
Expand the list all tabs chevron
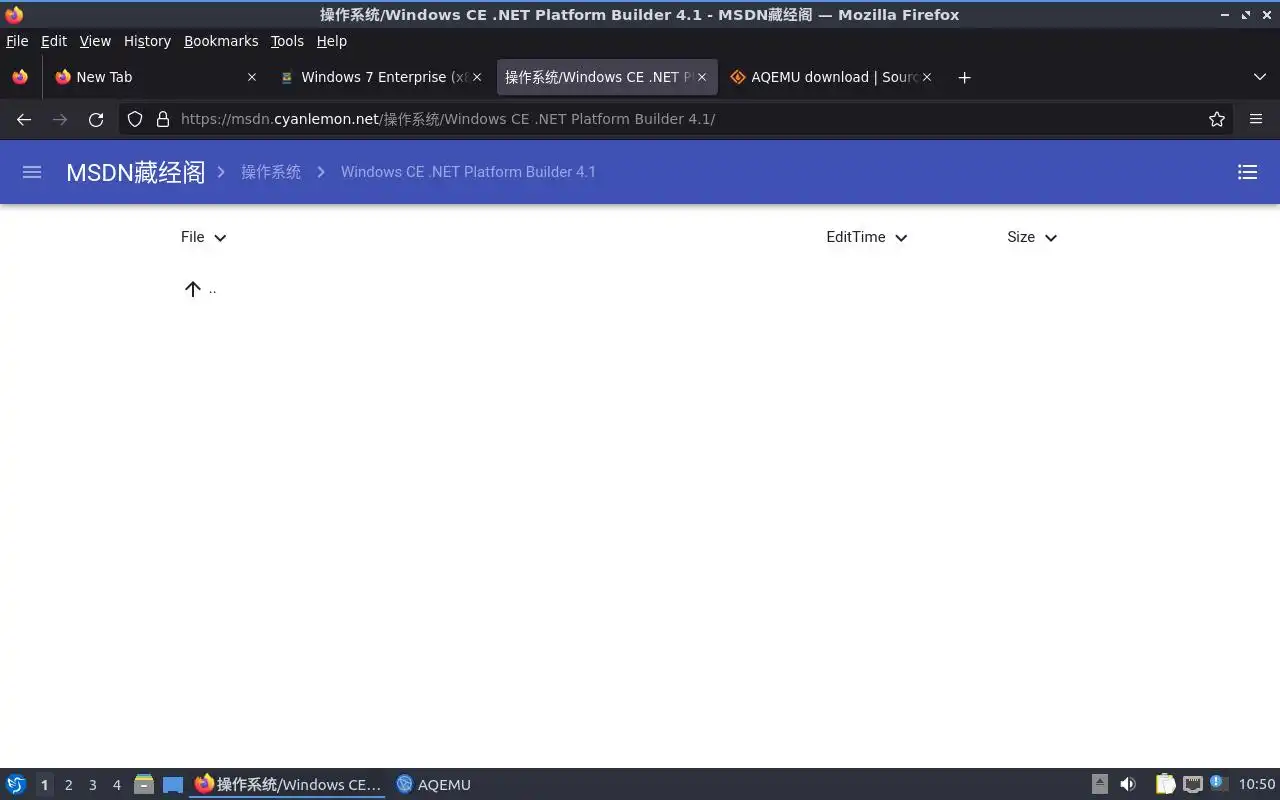coord(1260,77)
